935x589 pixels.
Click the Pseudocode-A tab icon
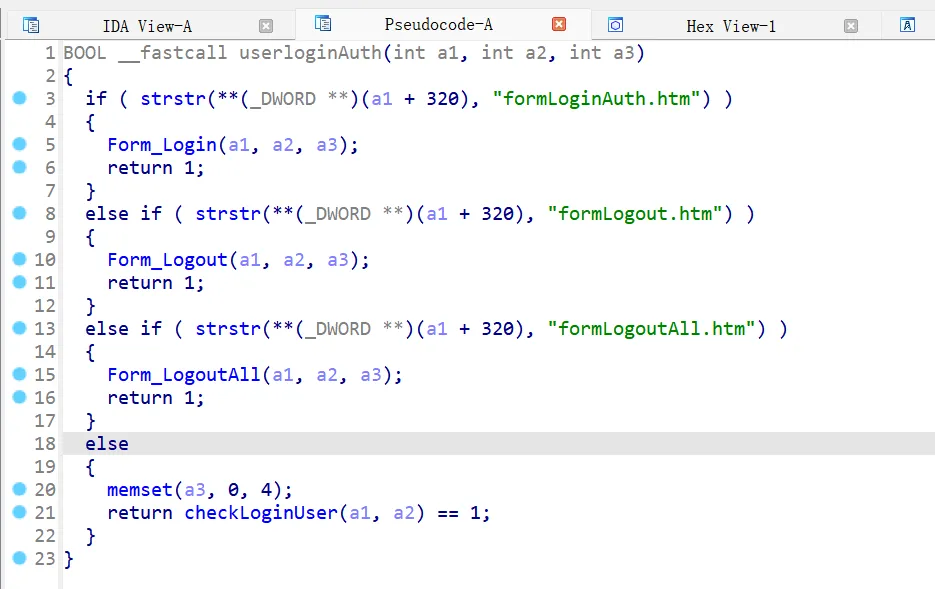(x=323, y=24)
